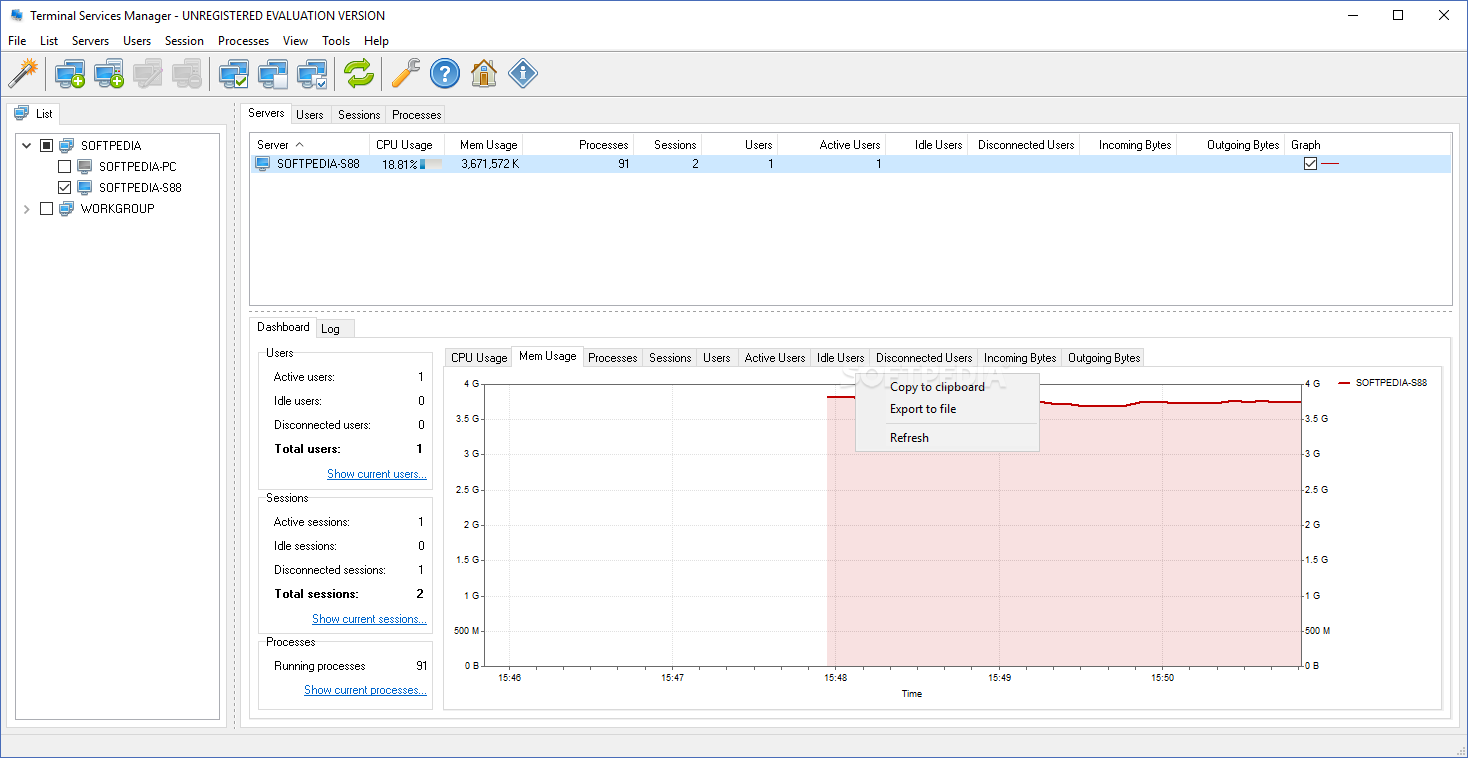The height and width of the screenshot is (758, 1468).
Task: Click the CPU usage progress bar
Action: pos(431,164)
